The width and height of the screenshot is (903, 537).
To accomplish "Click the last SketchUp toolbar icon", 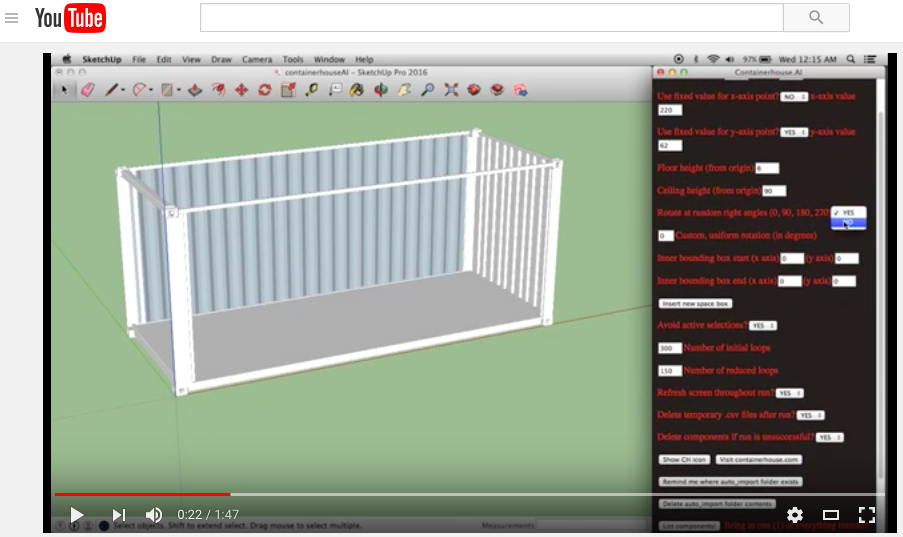I will tap(521, 90).
